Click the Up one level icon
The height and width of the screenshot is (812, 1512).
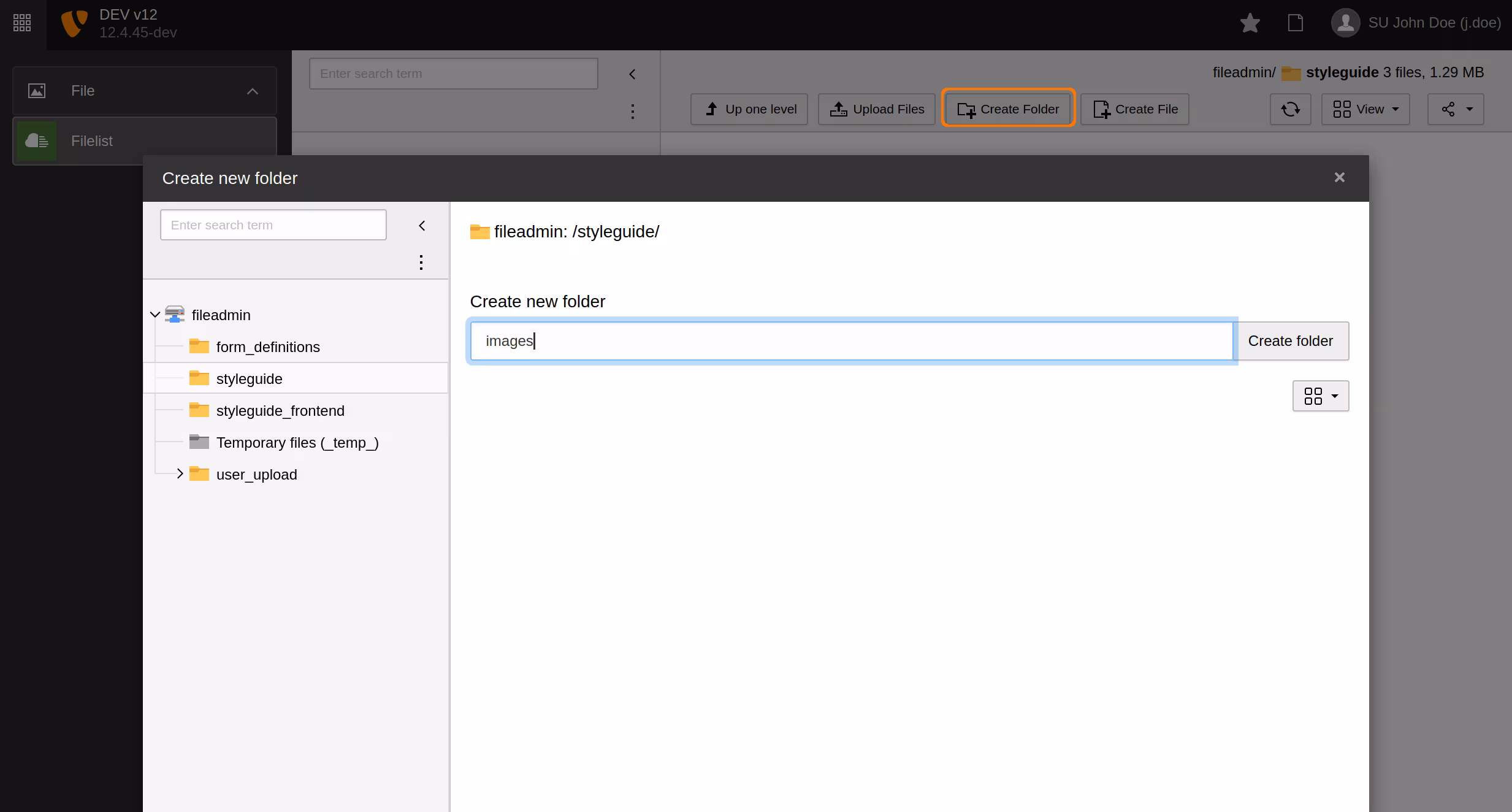[x=711, y=109]
